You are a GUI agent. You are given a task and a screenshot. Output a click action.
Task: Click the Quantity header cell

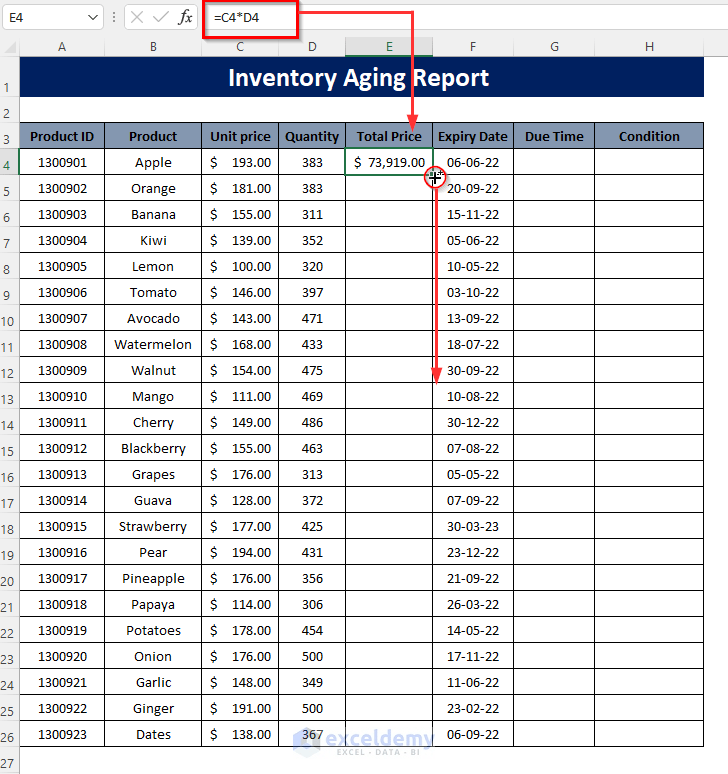coord(312,136)
